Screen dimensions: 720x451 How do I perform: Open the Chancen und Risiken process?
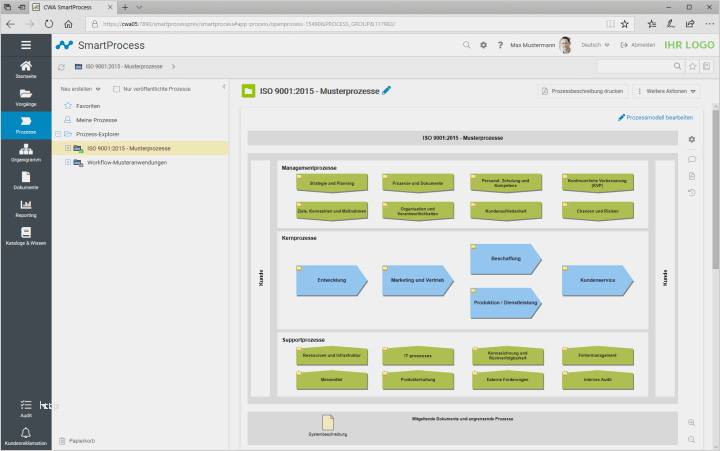[597, 211]
